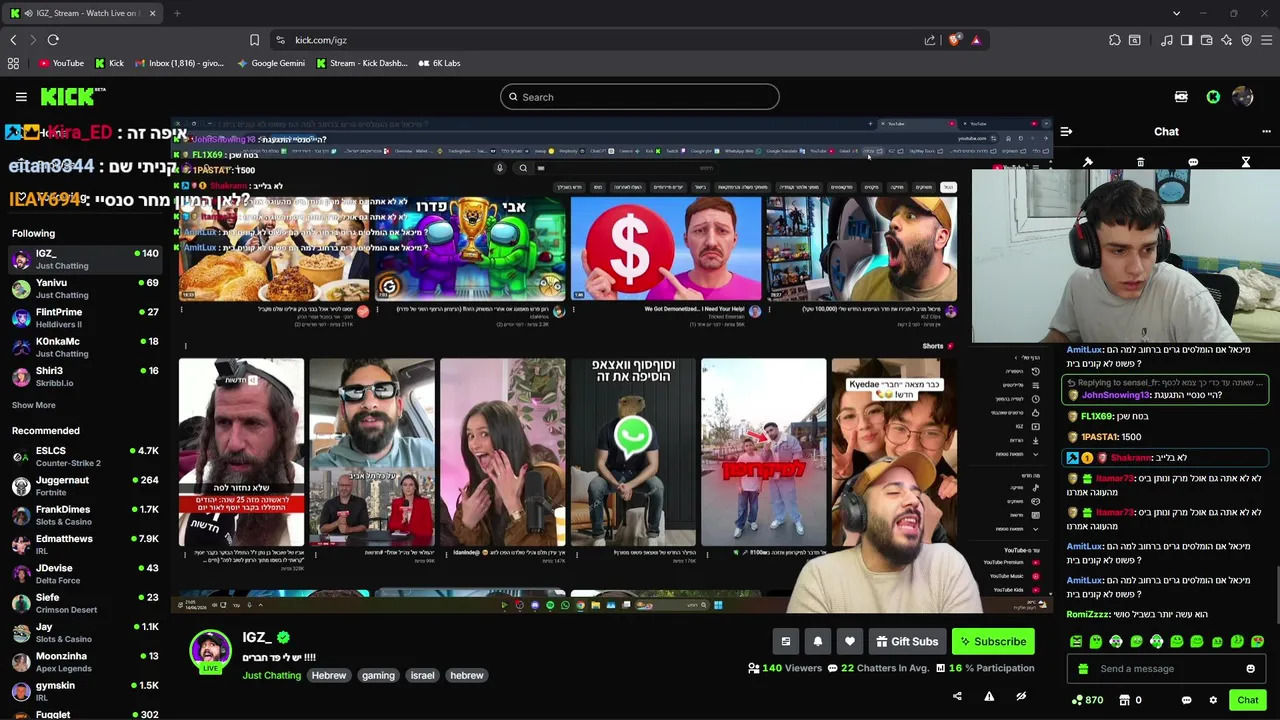This screenshot has height=720, width=1280.
Task: Toggle the crossed-eye hide icon under stream
Action: click(x=1021, y=696)
